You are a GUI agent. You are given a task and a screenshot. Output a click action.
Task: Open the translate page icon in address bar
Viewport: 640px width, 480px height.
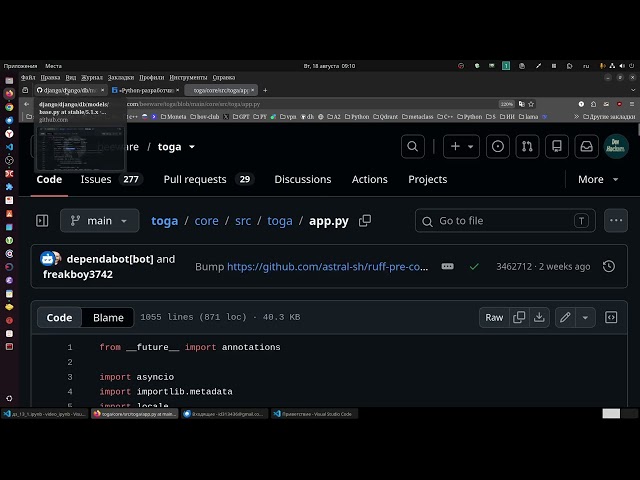point(521,104)
